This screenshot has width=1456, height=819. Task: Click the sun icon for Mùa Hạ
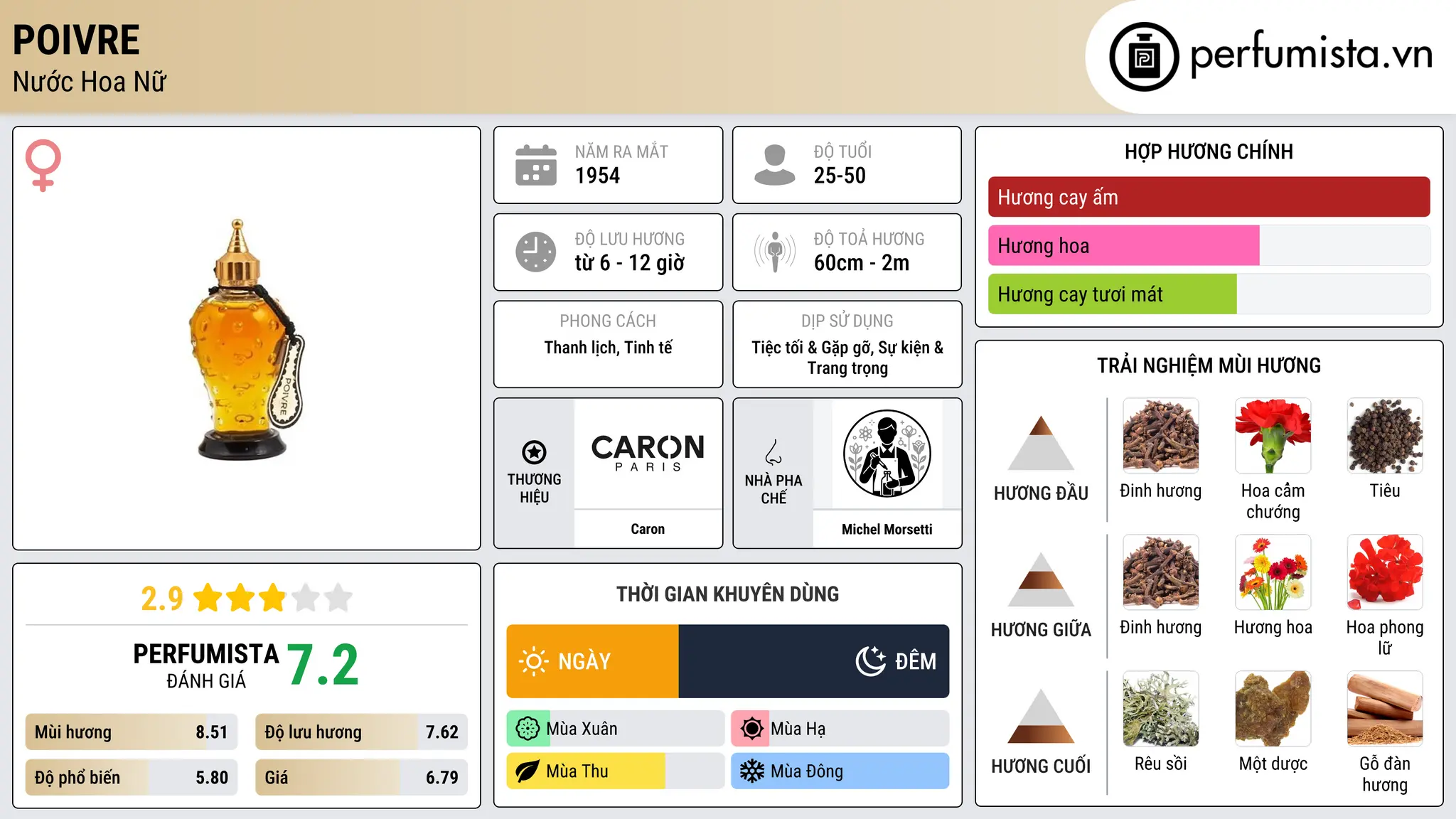(x=751, y=729)
